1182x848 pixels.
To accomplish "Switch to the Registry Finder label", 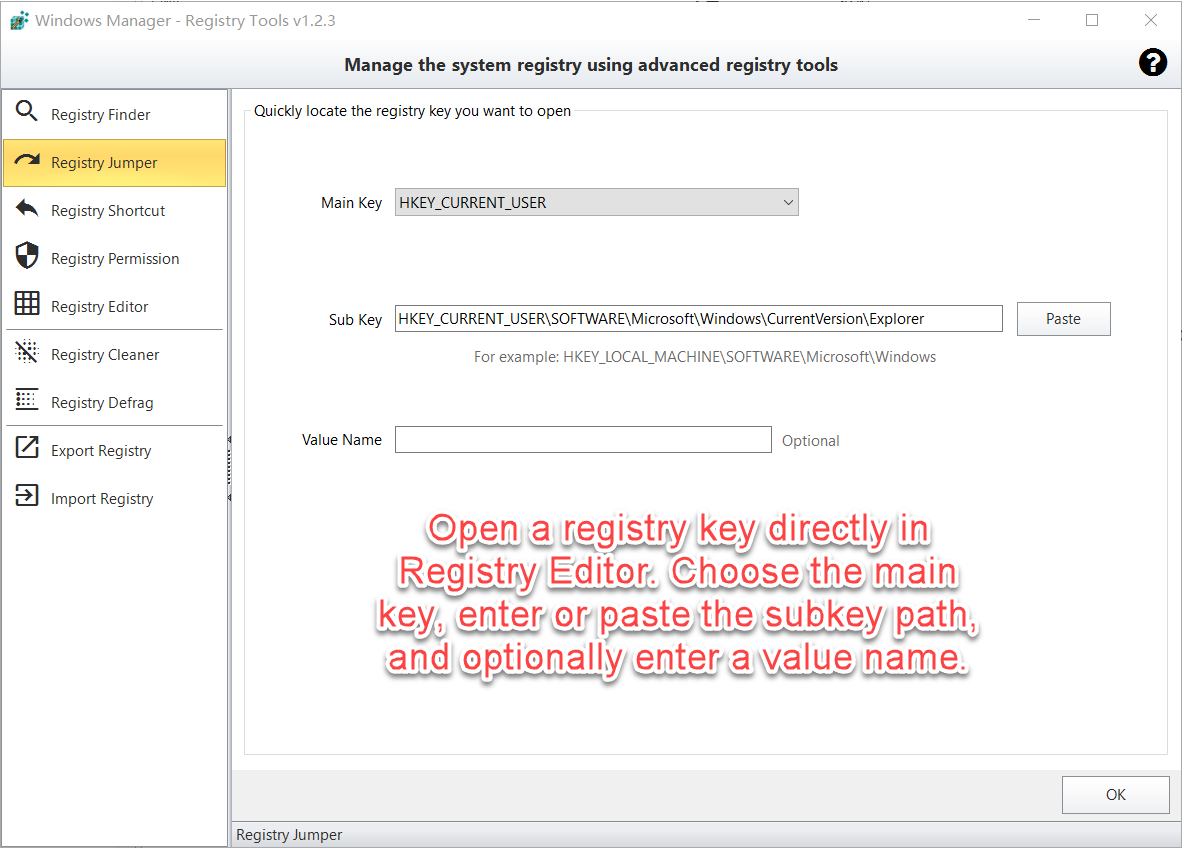I will [x=100, y=115].
